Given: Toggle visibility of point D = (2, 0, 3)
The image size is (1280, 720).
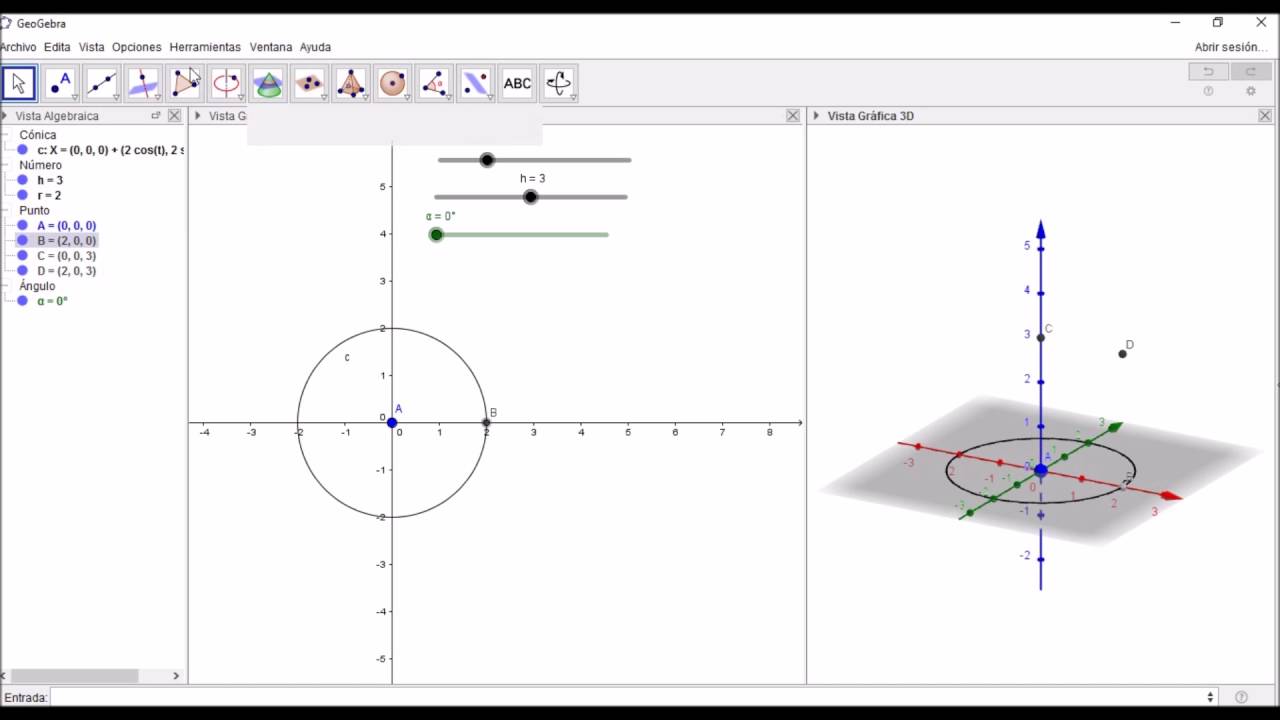Looking at the screenshot, I should (x=22, y=271).
